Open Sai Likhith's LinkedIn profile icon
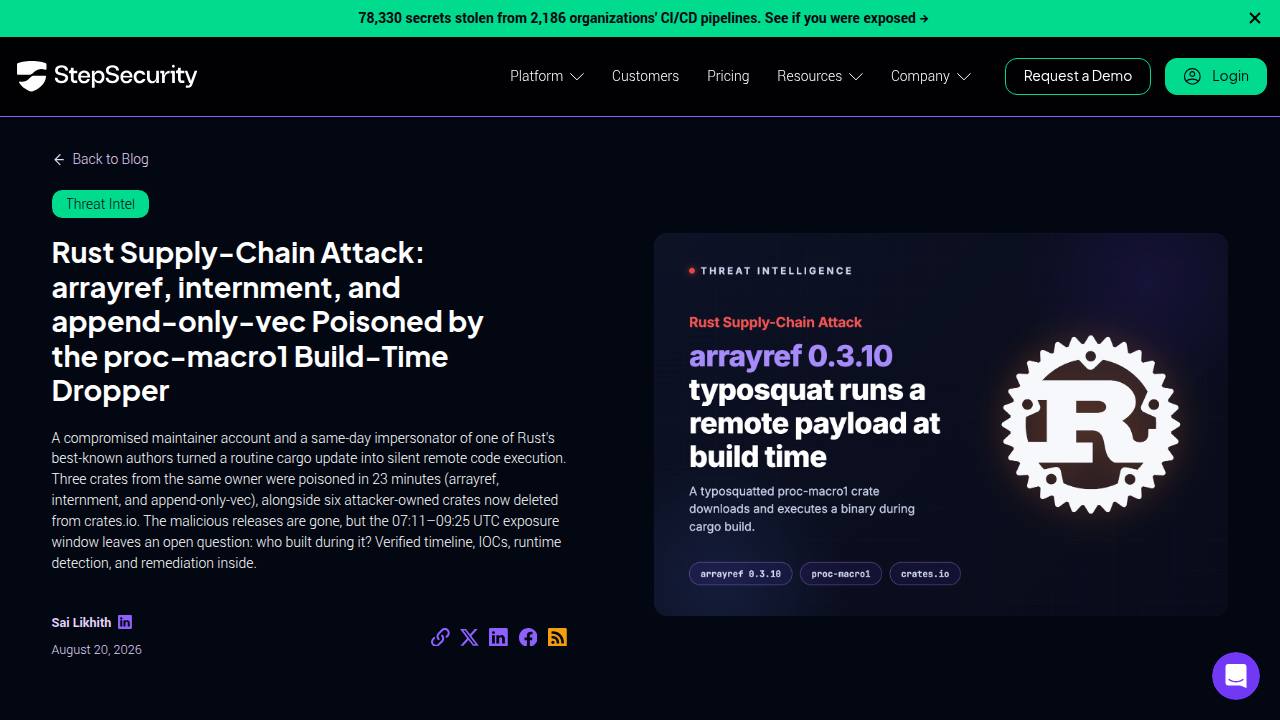The width and height of the screenshot is (1280, 720). point(125,622)
